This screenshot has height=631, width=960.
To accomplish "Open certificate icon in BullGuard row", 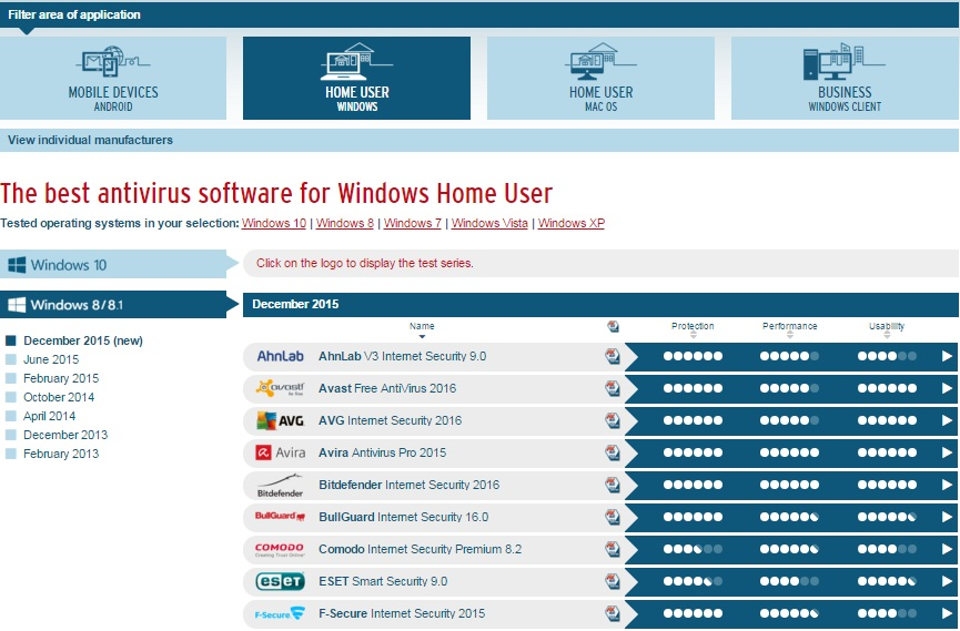I will tap(612, 517).
